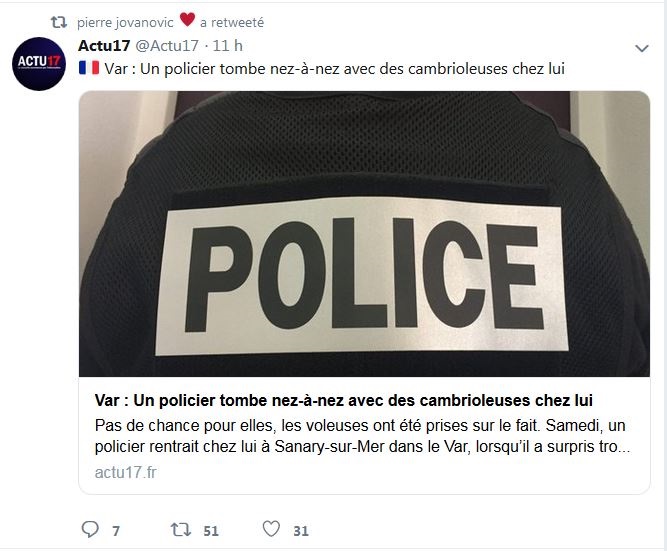Open the actu17.fr domain link
This screenshot has width=667, height=551.
(x=125, y=472)
